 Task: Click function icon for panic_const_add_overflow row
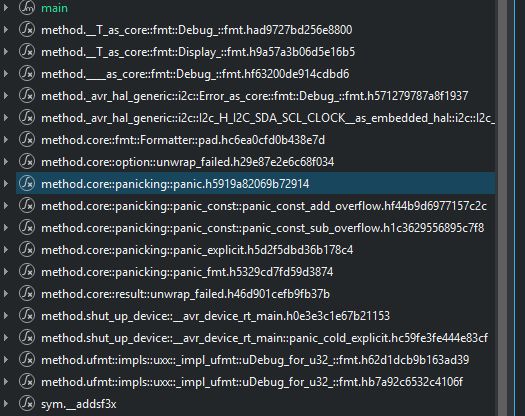pos(27,206)
